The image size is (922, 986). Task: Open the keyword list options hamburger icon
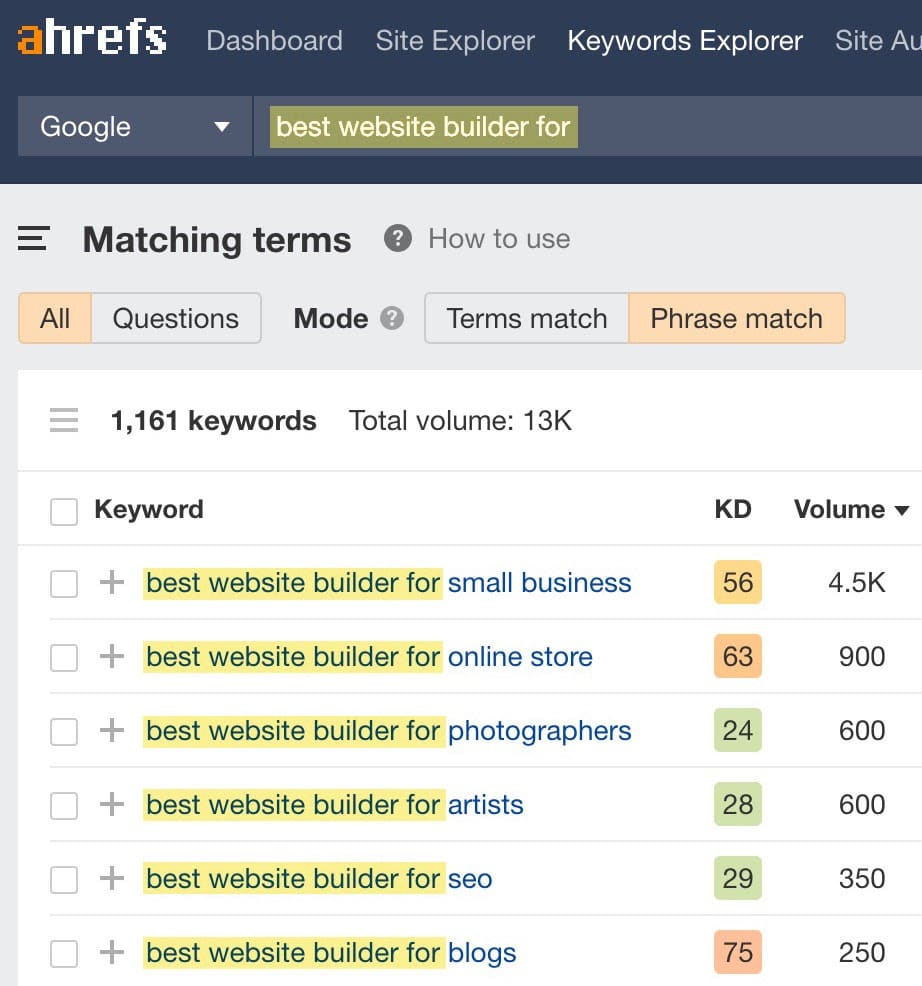63,420
